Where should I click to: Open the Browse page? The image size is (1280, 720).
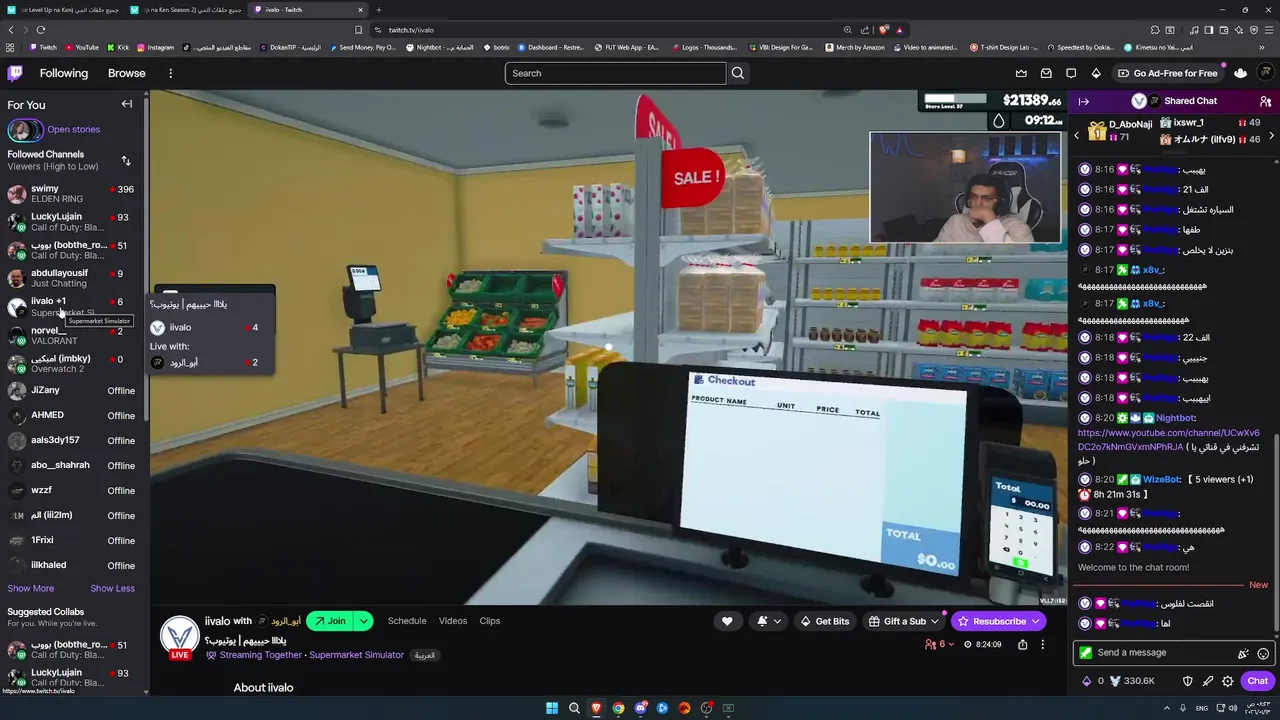pyautogui.click(x=127, y=73)
